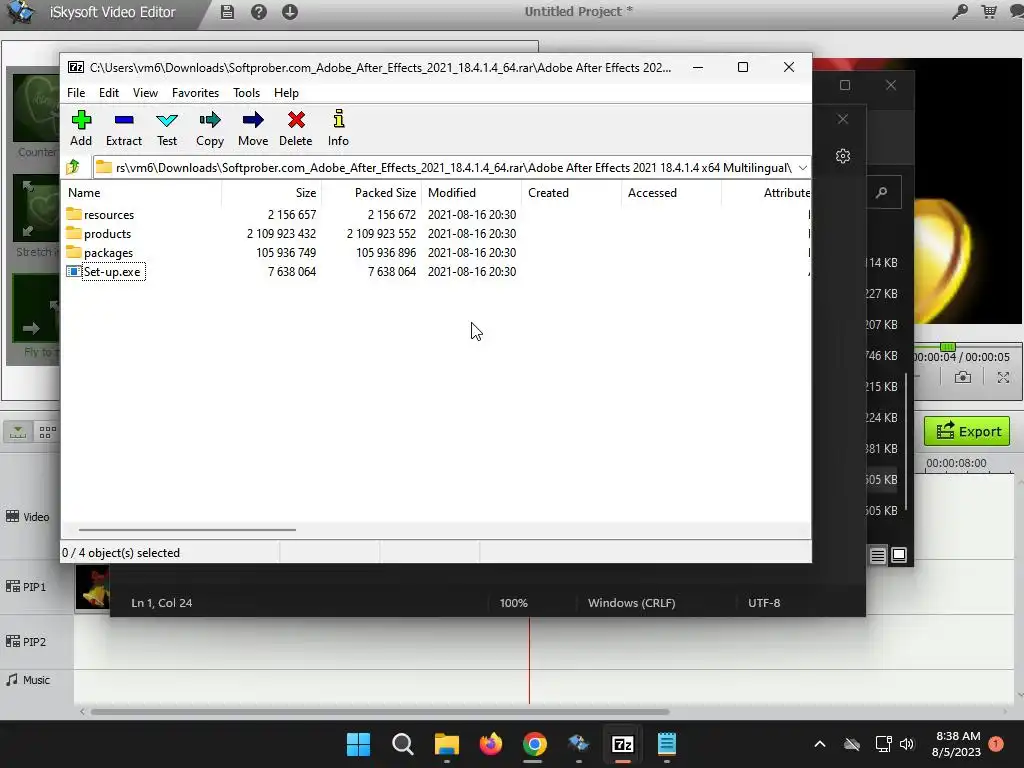The width and height of the screenshot is (1024, 768).
Task: Show hidden system tray icons
Action: click(820, 744)
